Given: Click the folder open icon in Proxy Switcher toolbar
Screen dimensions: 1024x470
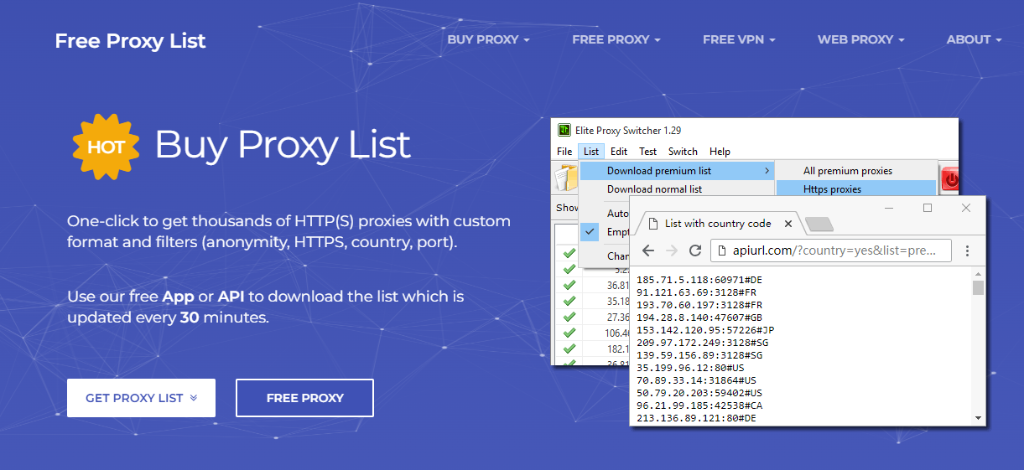Looking at the screenshot, I should click(x=566, y=178).
